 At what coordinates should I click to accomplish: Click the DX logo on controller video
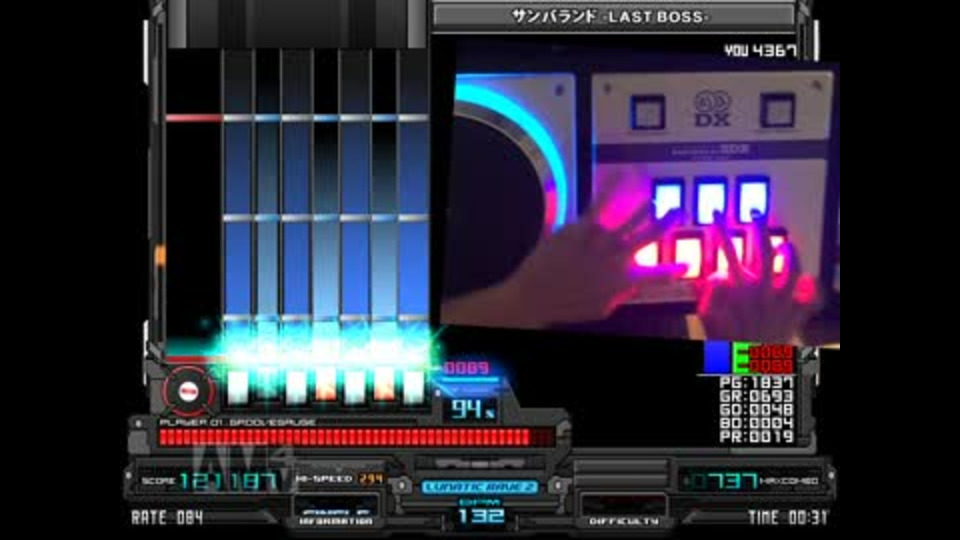[712, 108]
